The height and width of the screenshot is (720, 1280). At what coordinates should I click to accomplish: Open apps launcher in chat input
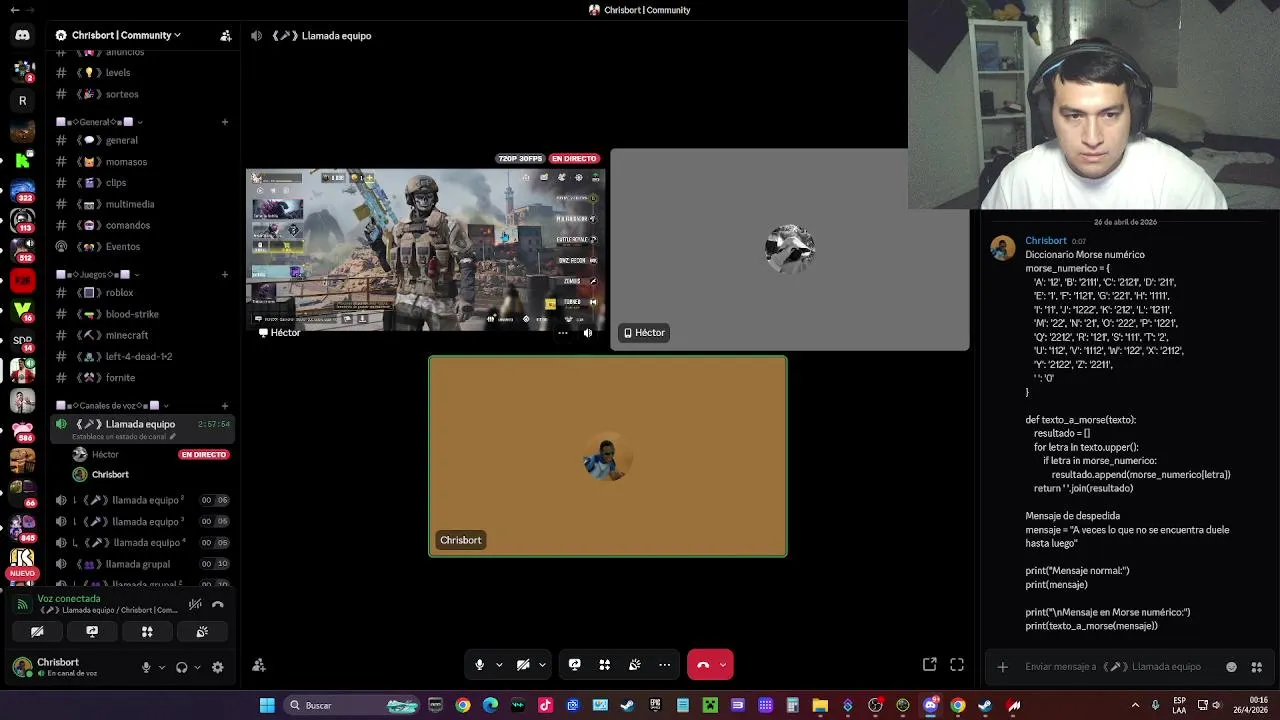(x=1257, y=667)
